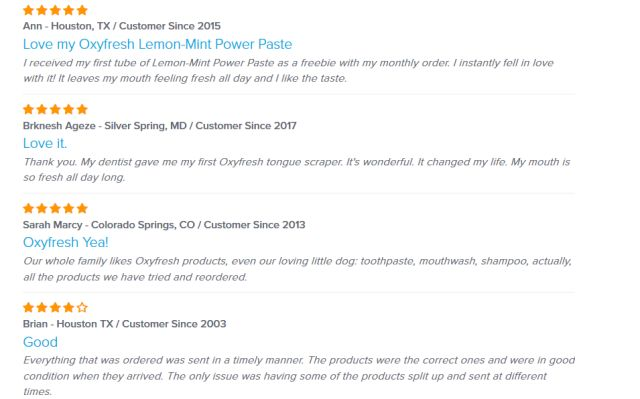Screen dimensions: 640x399
Task: Click the first star of Brian's rating
Action: (x=28, y=307)
